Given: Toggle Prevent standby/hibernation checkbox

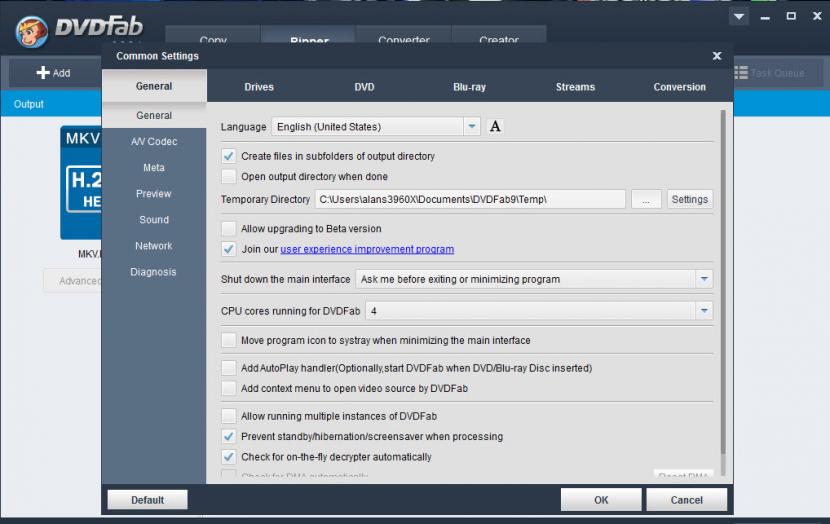Looking at the screenshot, I should 229,436.
